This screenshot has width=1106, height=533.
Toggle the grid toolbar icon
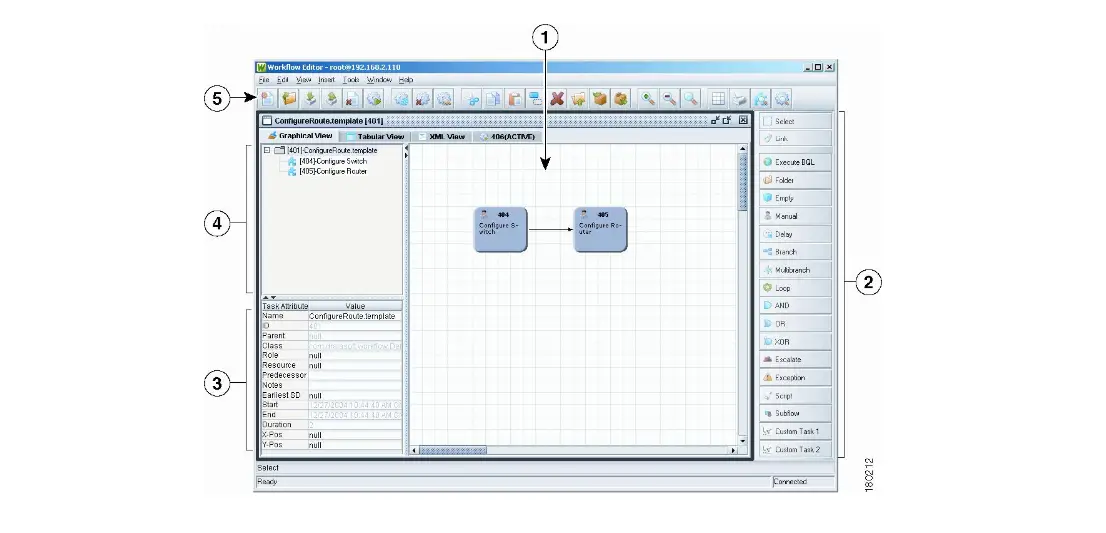718,99
